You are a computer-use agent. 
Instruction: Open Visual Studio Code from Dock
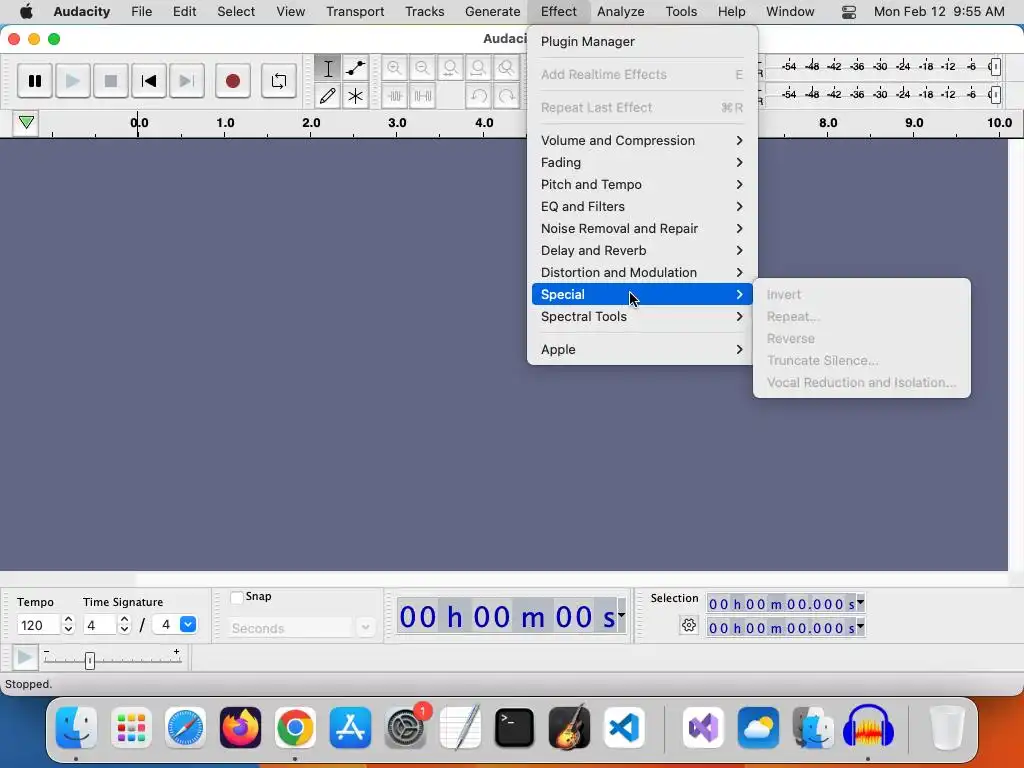pos(624,728)
